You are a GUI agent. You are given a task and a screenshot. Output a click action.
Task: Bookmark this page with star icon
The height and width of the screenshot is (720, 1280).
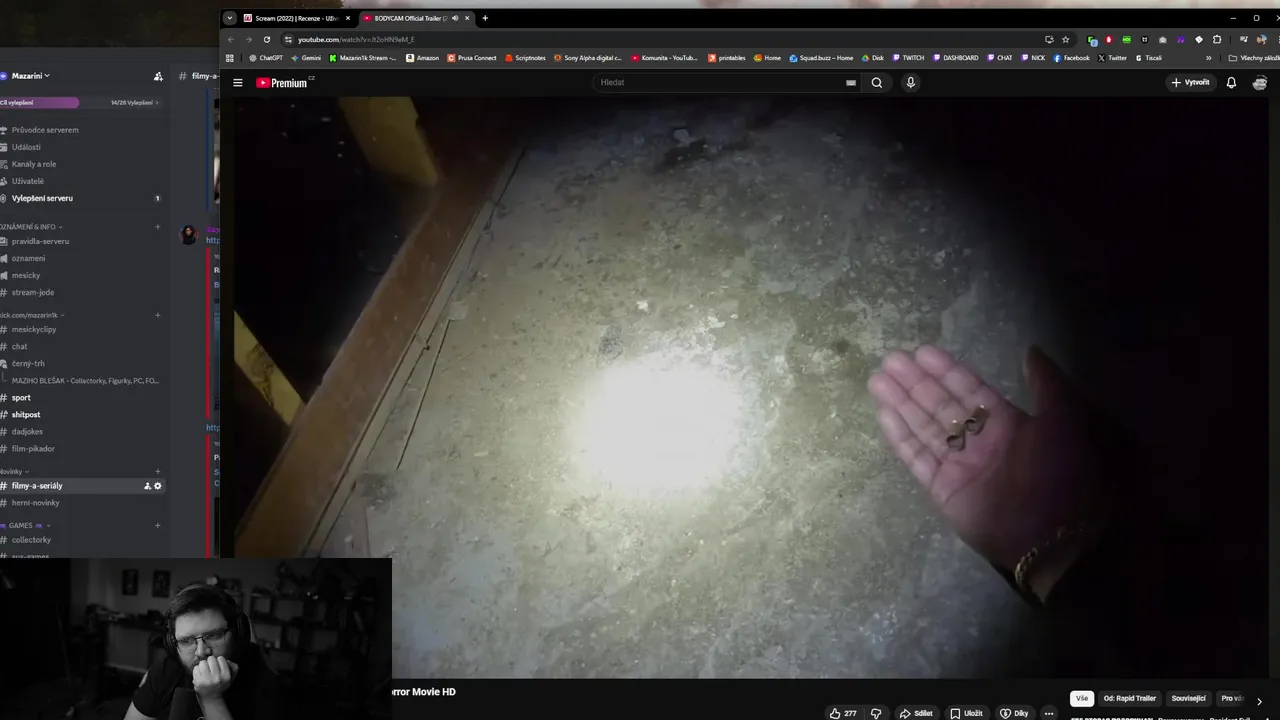point(1066,39)
